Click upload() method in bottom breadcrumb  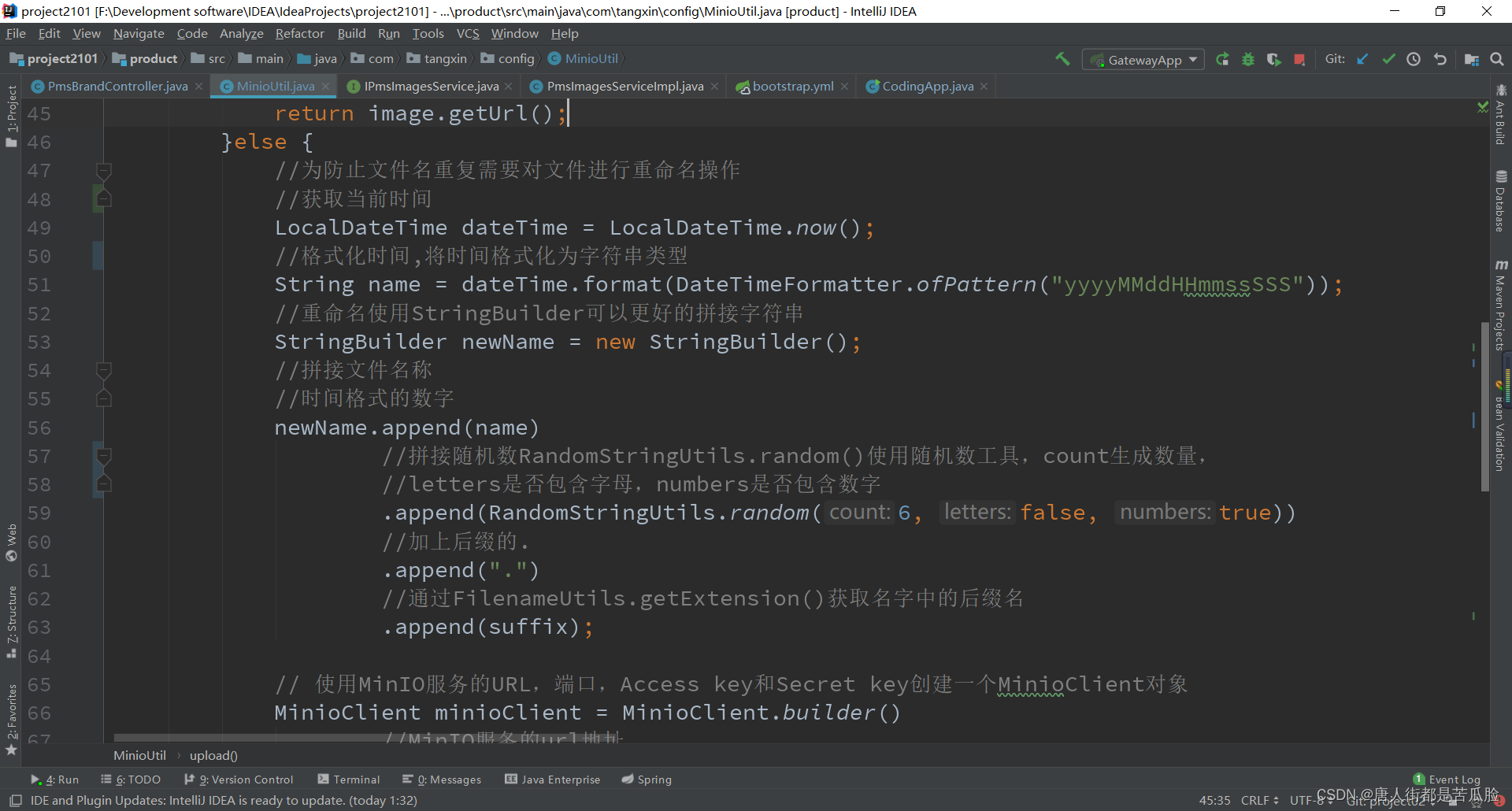pyautogui.click(x=213, y=756)
